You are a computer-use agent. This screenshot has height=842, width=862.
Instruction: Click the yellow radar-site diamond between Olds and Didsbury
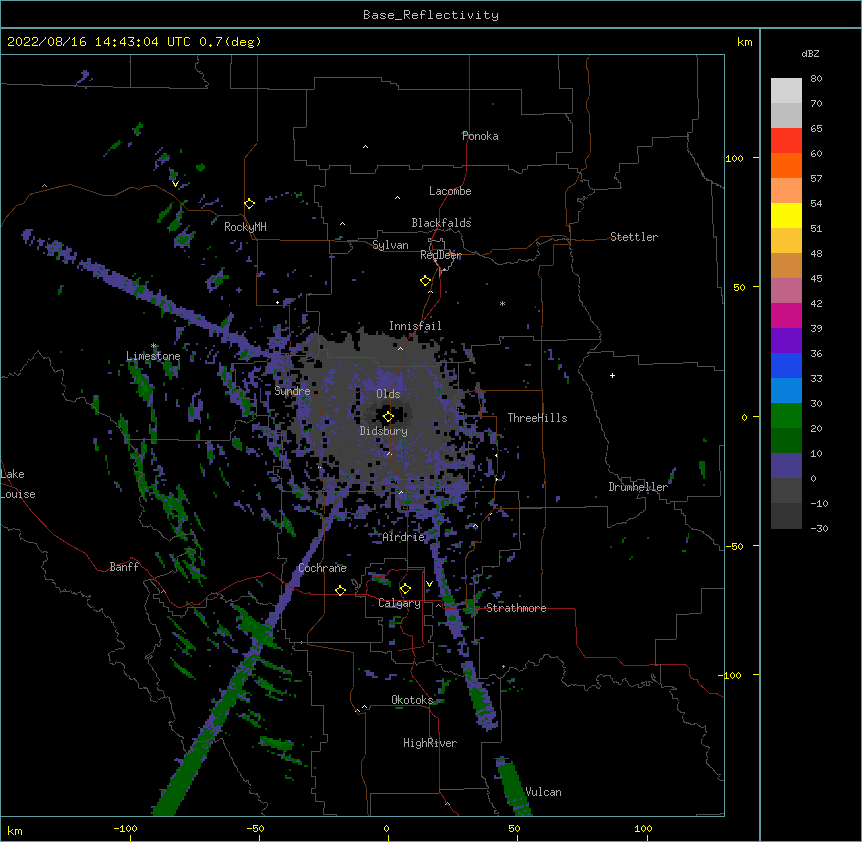[388, 416]
